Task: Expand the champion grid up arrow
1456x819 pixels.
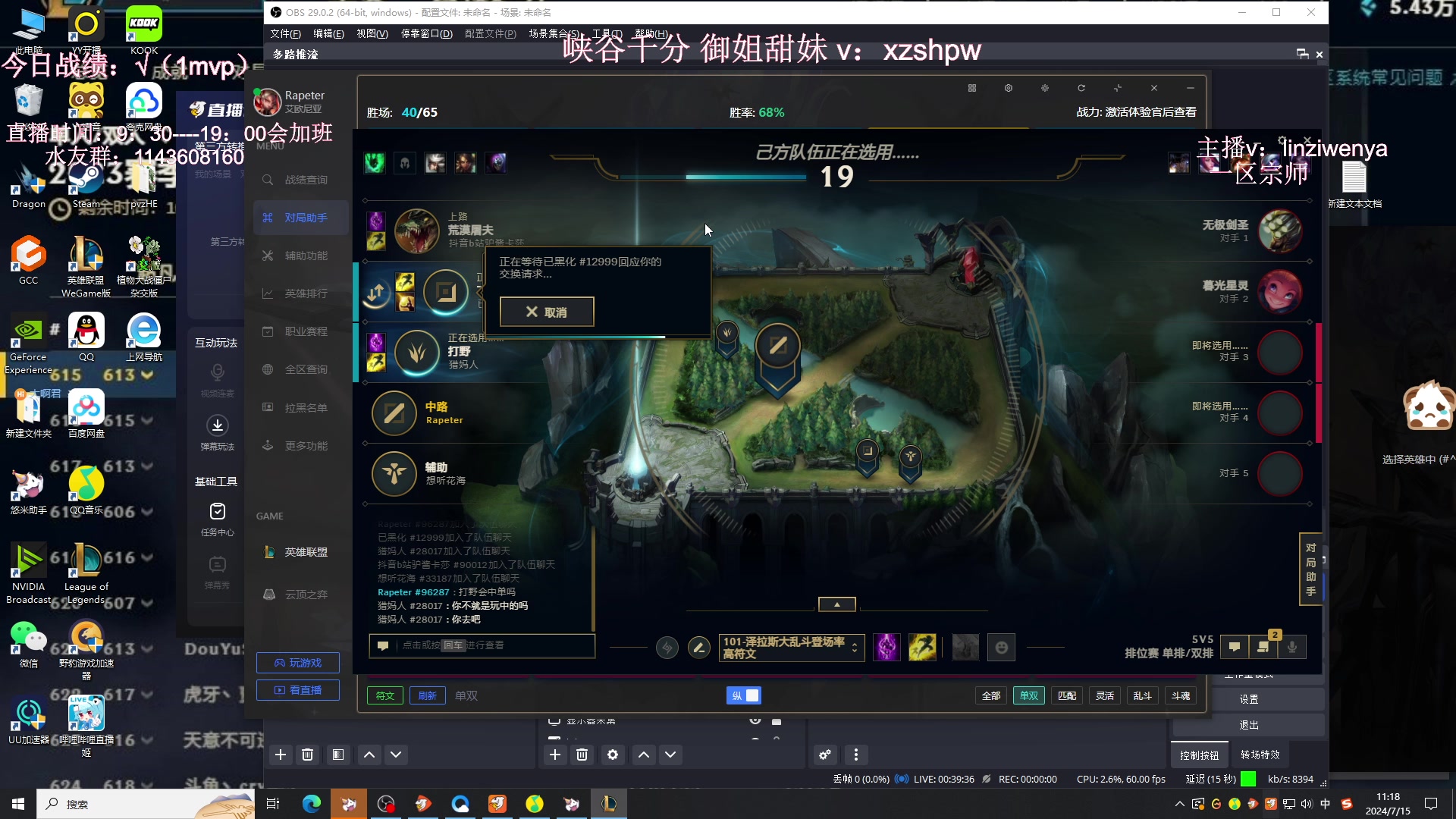Action: click(836, 604)
